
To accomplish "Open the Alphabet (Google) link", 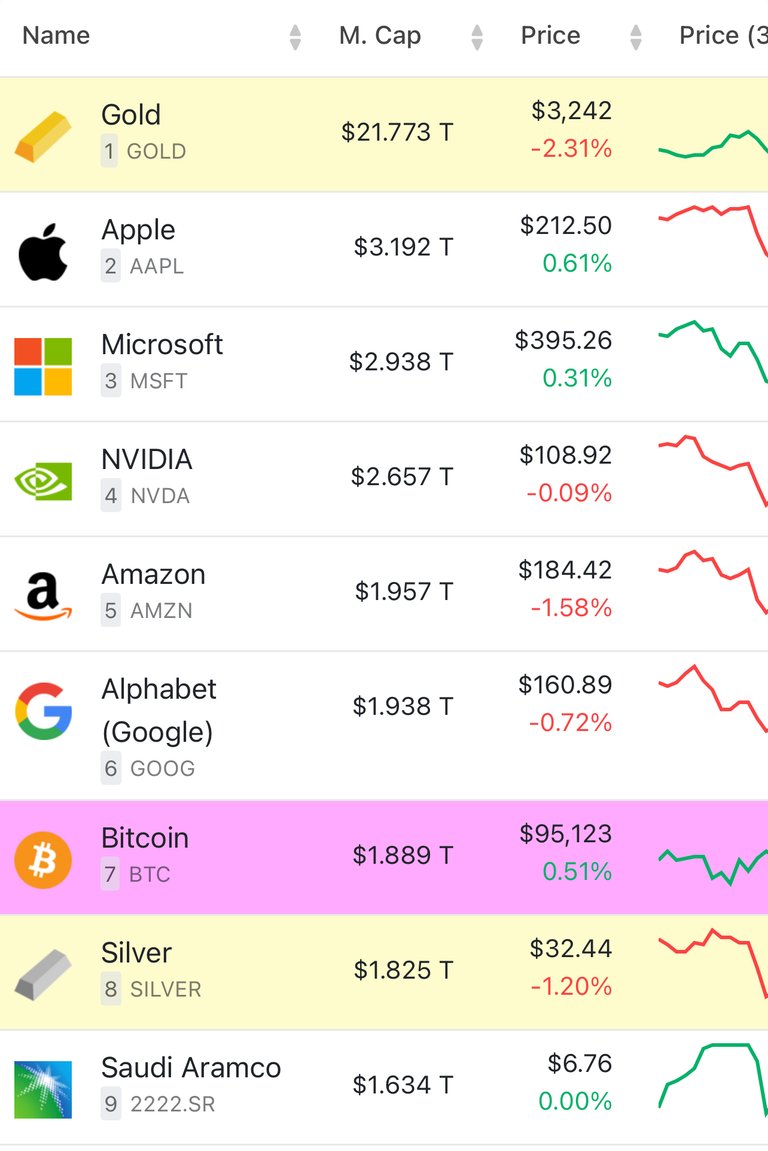I will click(x=159, y=710).
